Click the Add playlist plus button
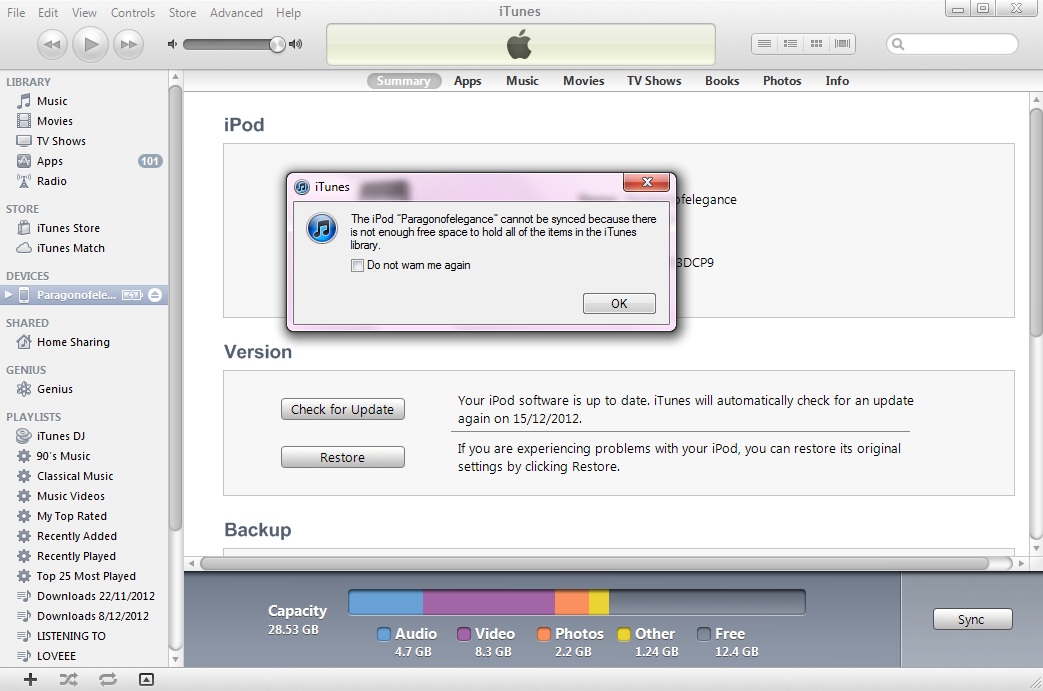Image resolution: width=1043 pixels, height=691 pixels. [30, 679]
